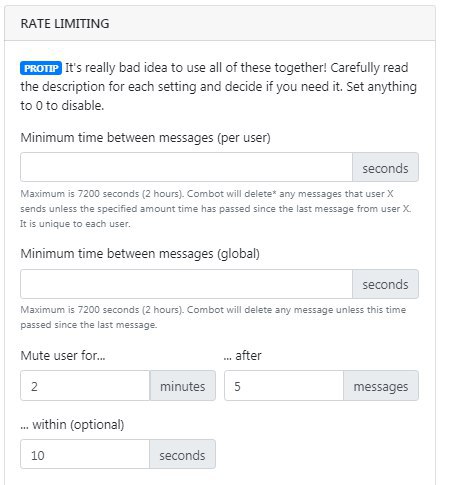Focus the Mute user for minutes field
The height and width of the screenshot is (485, 457).
pyautogui.click(x=85, y=386)
